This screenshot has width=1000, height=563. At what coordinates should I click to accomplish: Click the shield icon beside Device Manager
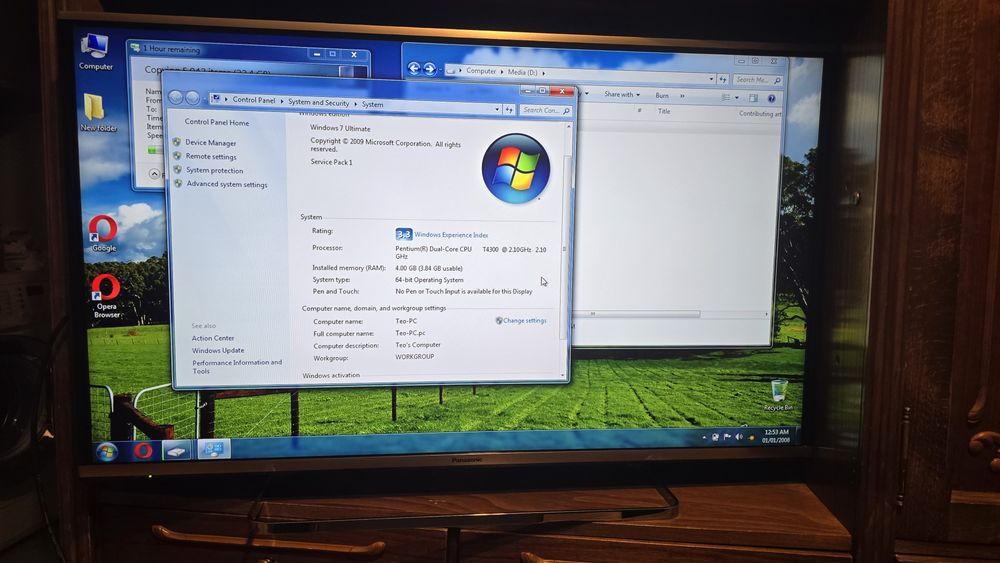tap(177, 142)
